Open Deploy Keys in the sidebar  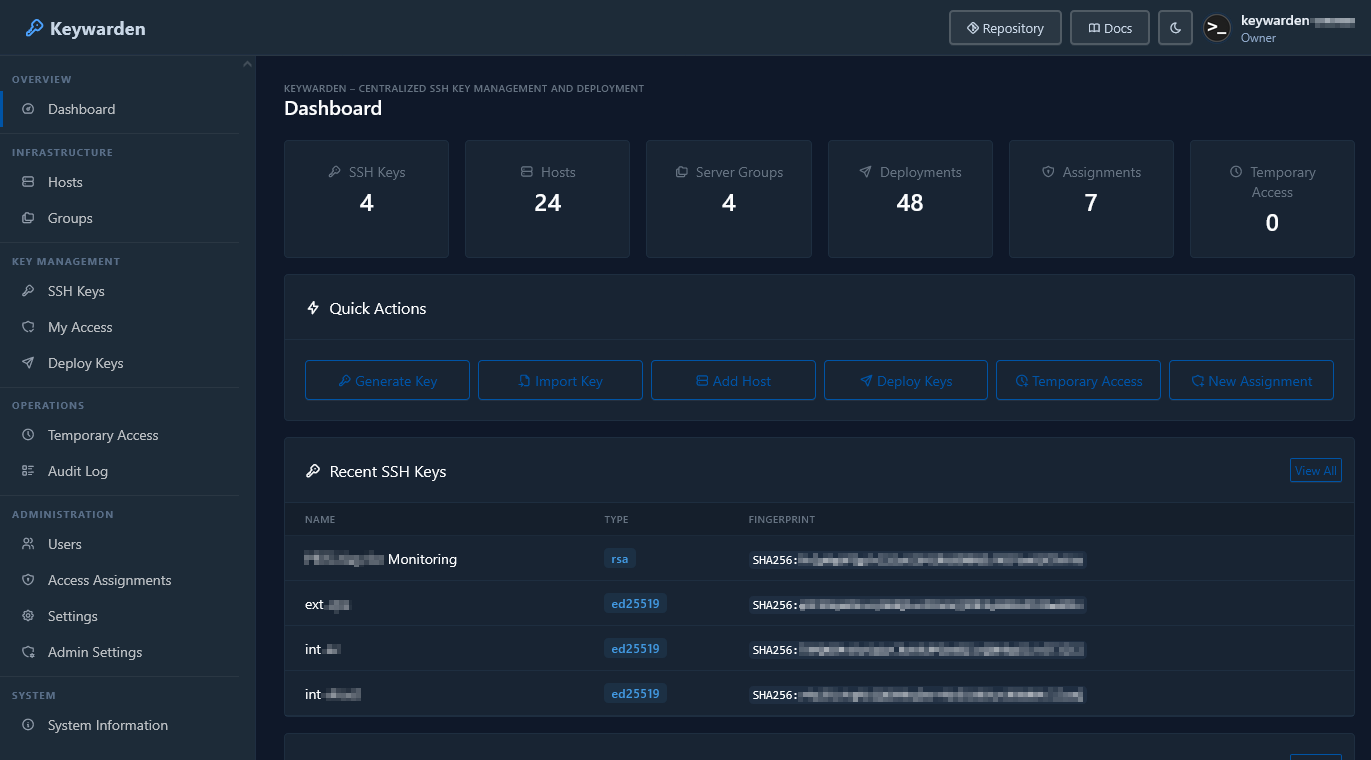(120, 363)
